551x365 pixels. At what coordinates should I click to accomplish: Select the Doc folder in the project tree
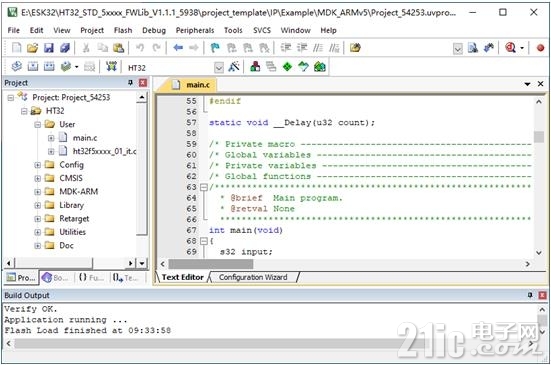66,246
